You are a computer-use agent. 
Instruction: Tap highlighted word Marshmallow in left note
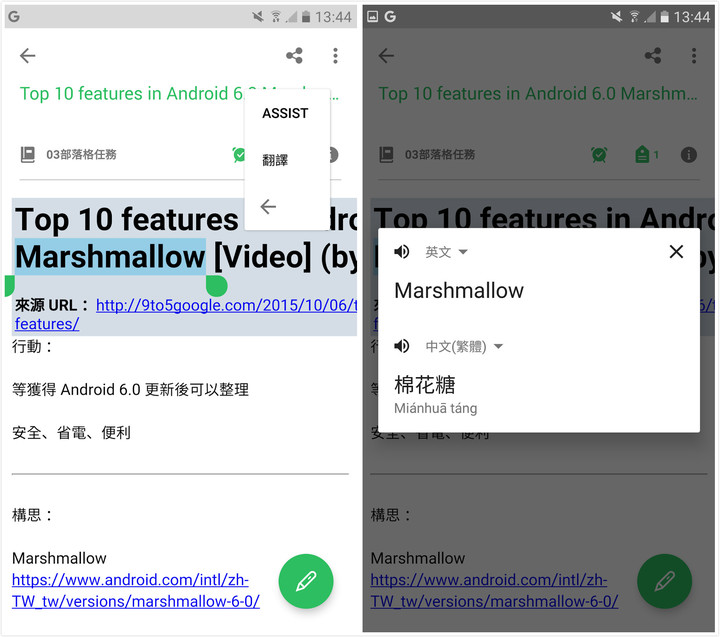(x=110, y=256)
